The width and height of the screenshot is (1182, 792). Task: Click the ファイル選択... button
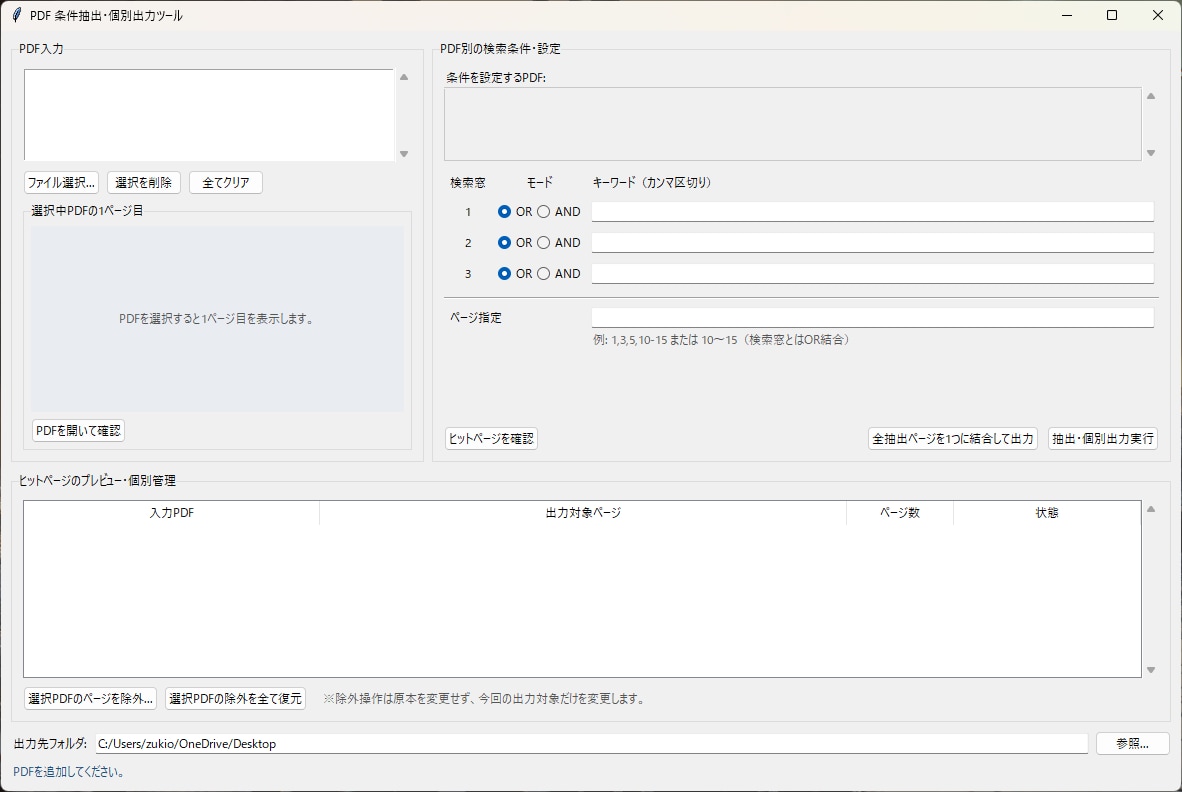tap(61, 182)
